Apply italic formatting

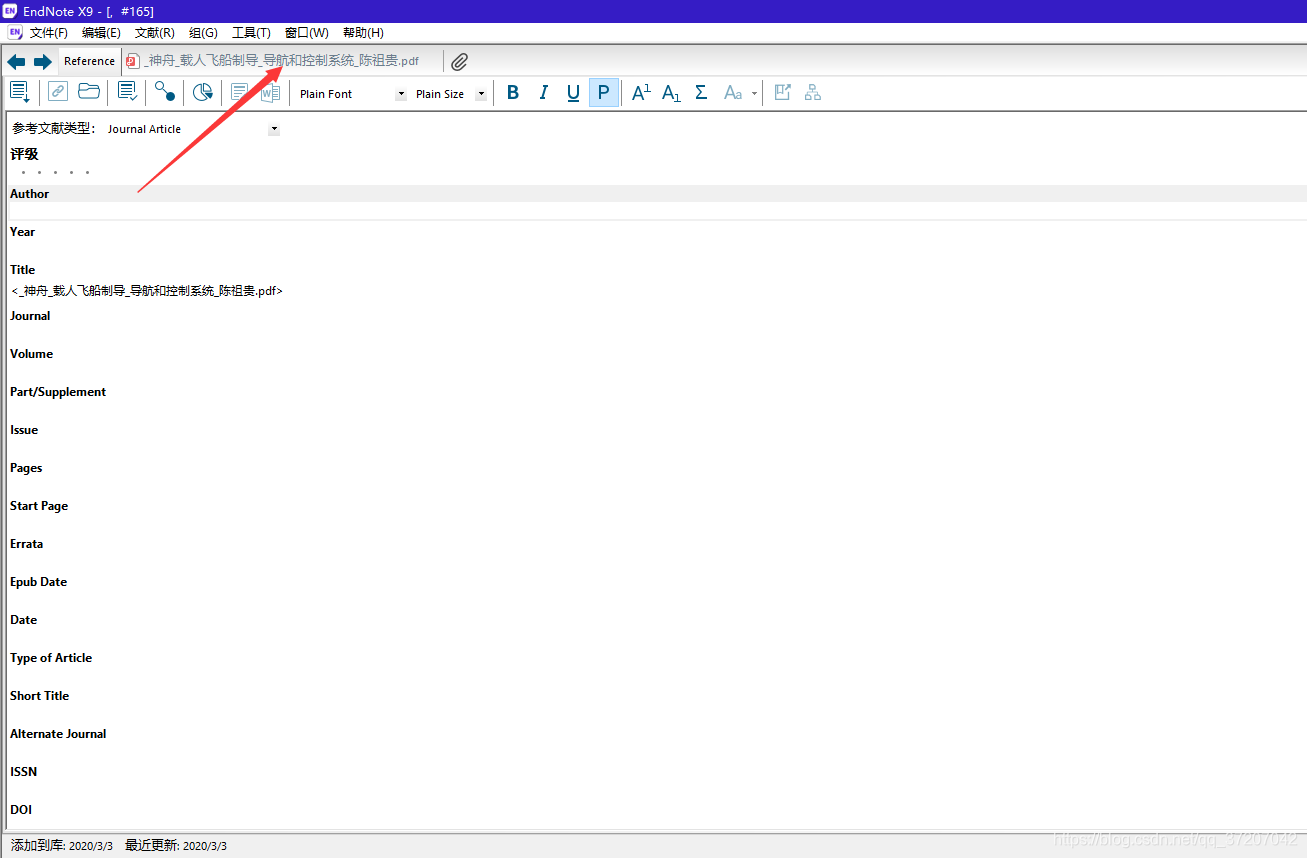pos(543,93)
